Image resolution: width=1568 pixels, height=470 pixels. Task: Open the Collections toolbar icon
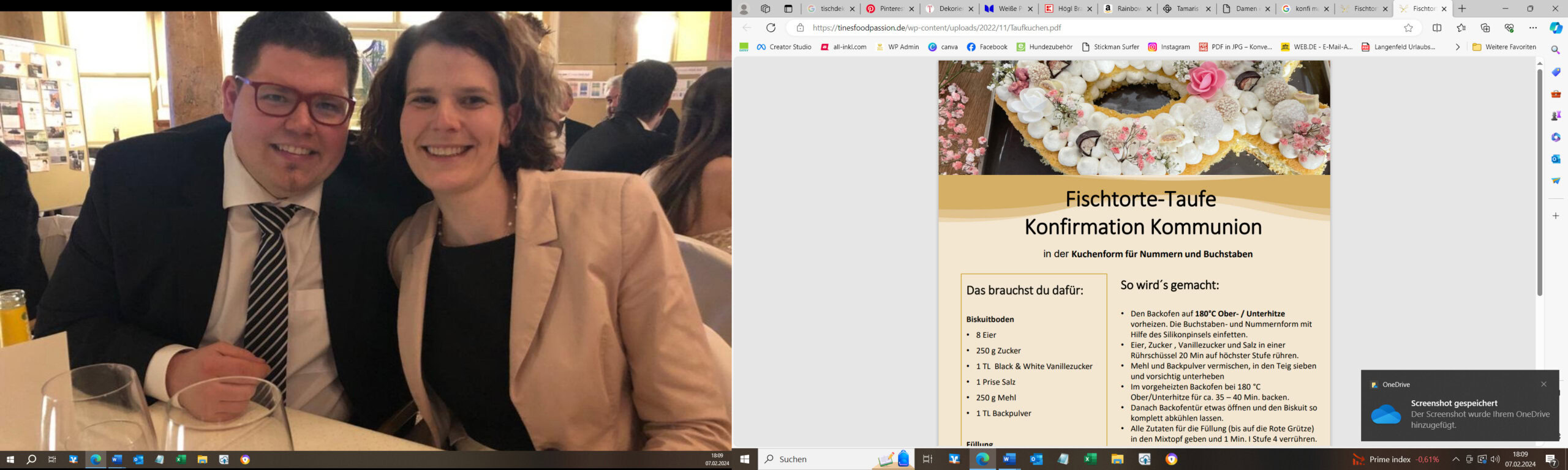(x=1485, y=28)
